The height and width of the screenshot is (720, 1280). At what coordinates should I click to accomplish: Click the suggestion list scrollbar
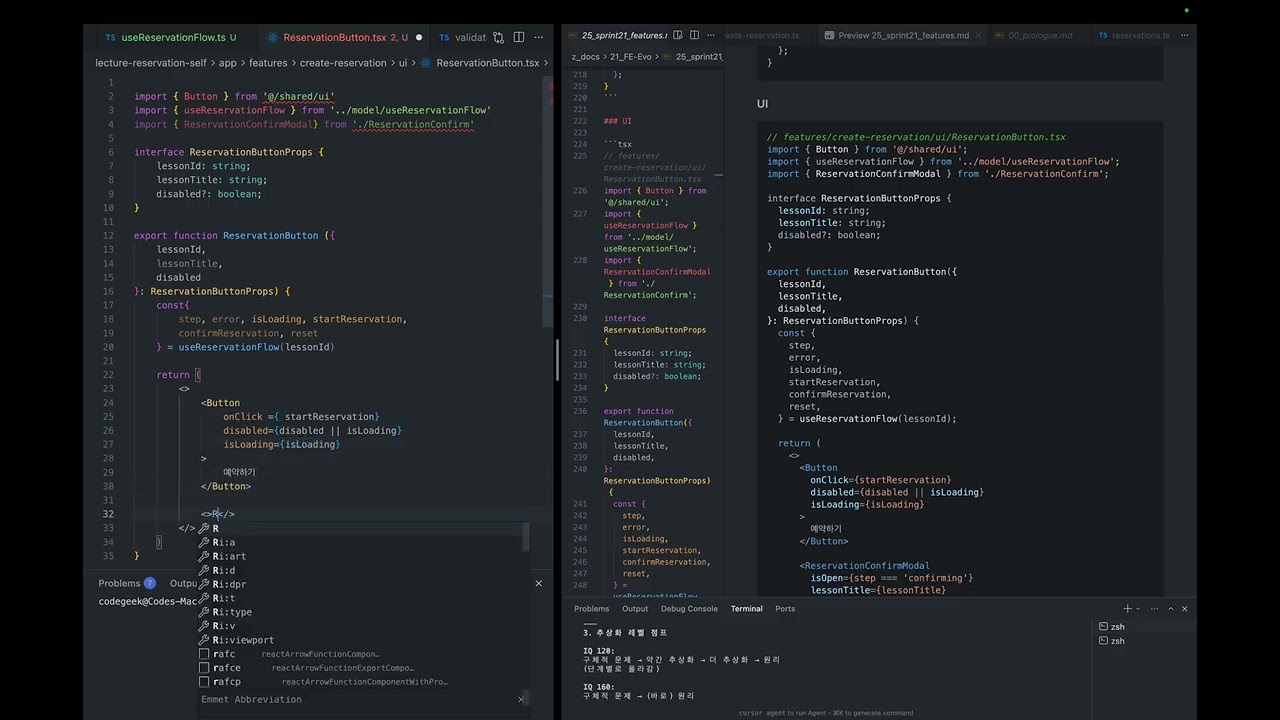pyautogui.click(x=526, y=536)
